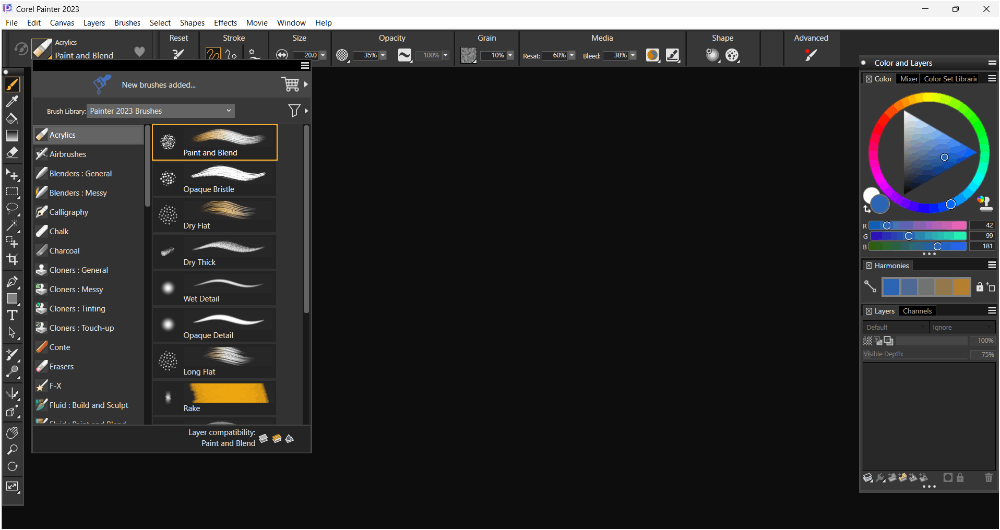
Task: Click the heart favorite icon beside brush name
Action: point(140,52)
